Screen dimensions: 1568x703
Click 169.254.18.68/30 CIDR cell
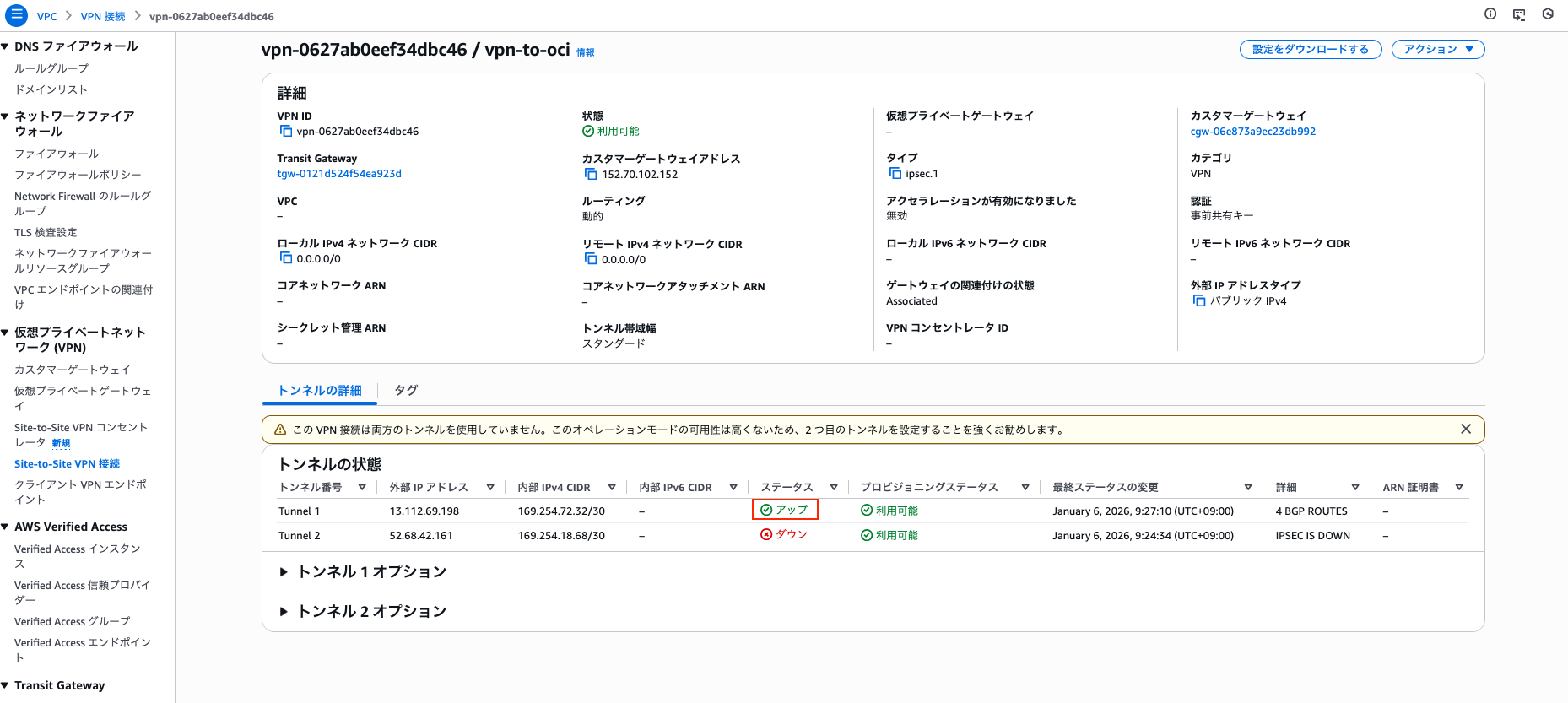(x=561, y=535)
